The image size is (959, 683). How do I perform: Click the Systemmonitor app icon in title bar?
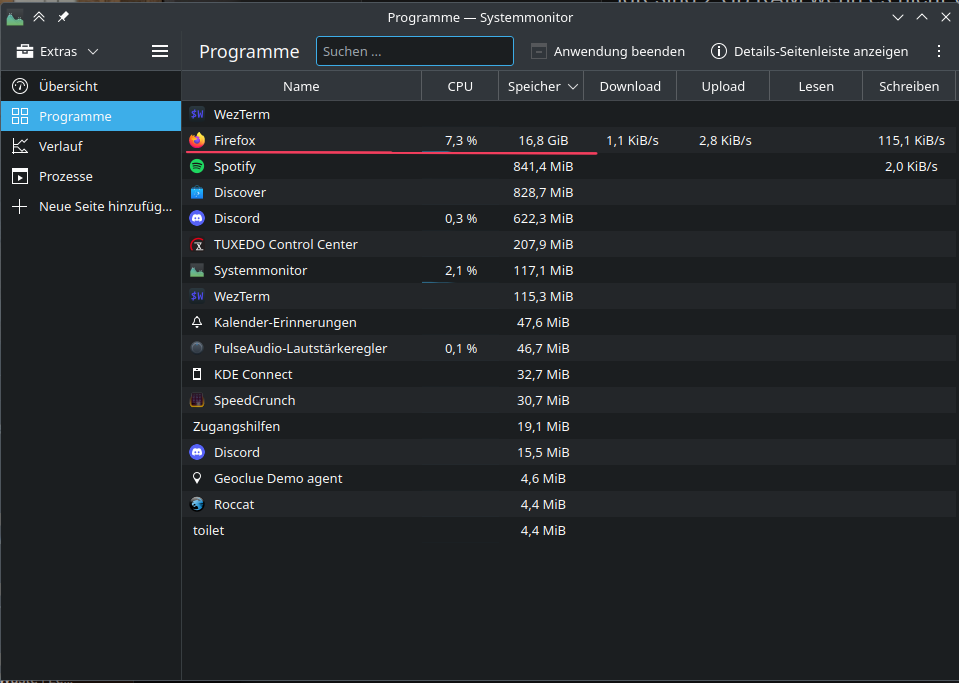(x=15, y=18)
